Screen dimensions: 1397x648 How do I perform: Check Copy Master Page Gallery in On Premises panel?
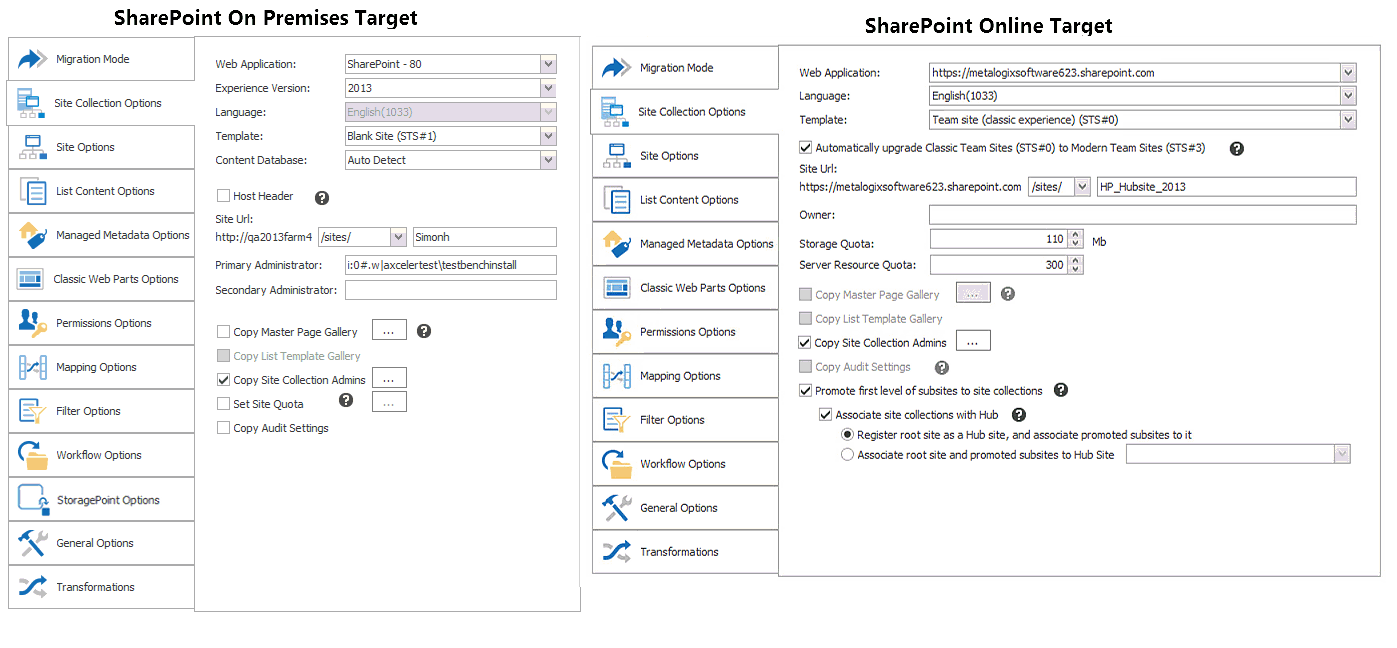pos(224,332)
